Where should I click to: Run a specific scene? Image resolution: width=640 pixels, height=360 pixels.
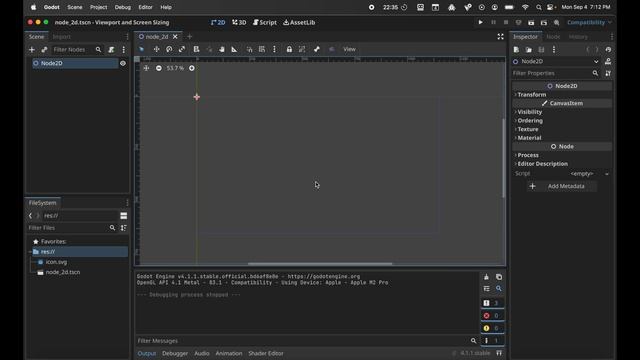[544, 22]
